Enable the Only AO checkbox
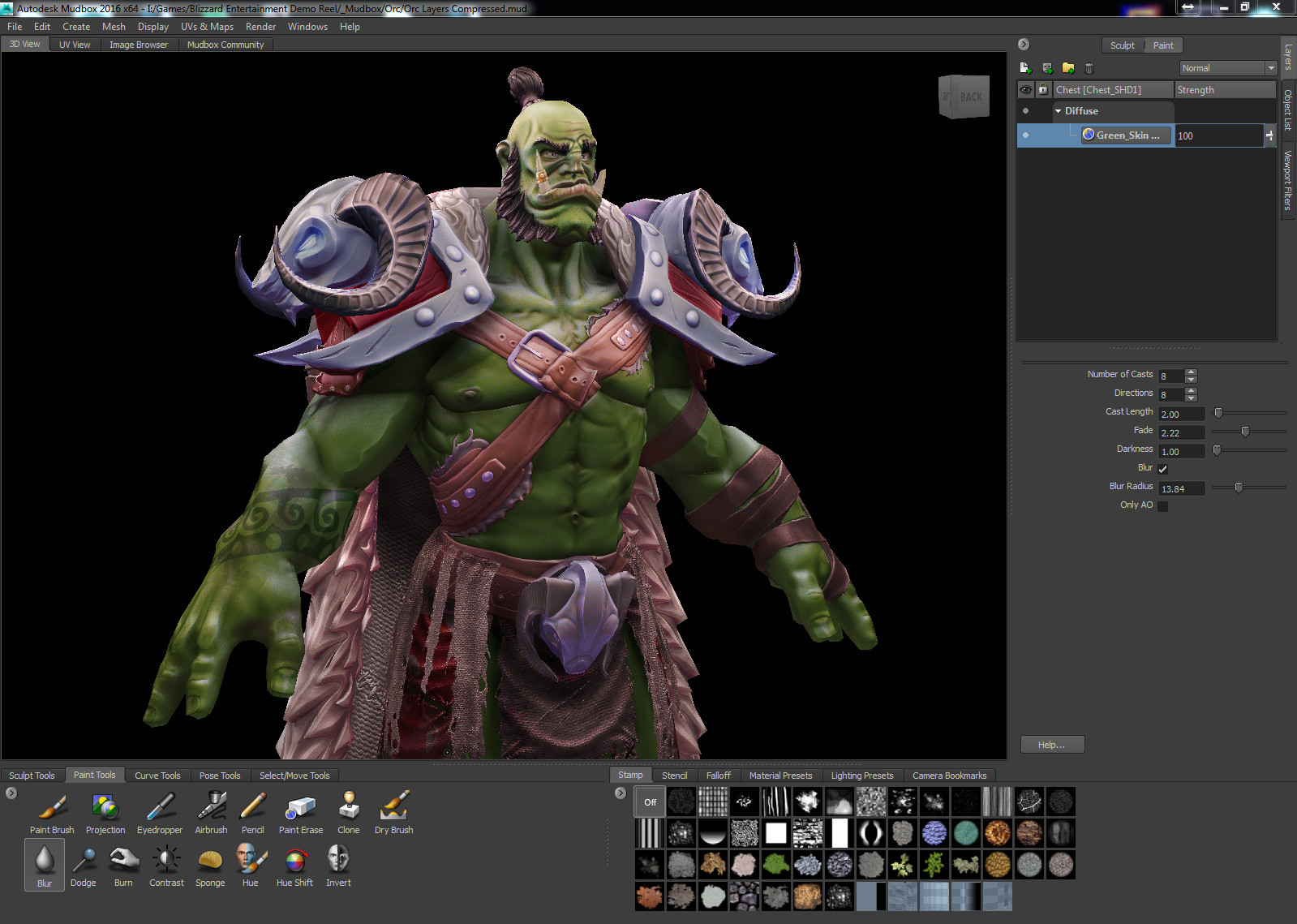Image resolution: width=1297 pixels, height=924 pixels. 1163,506
